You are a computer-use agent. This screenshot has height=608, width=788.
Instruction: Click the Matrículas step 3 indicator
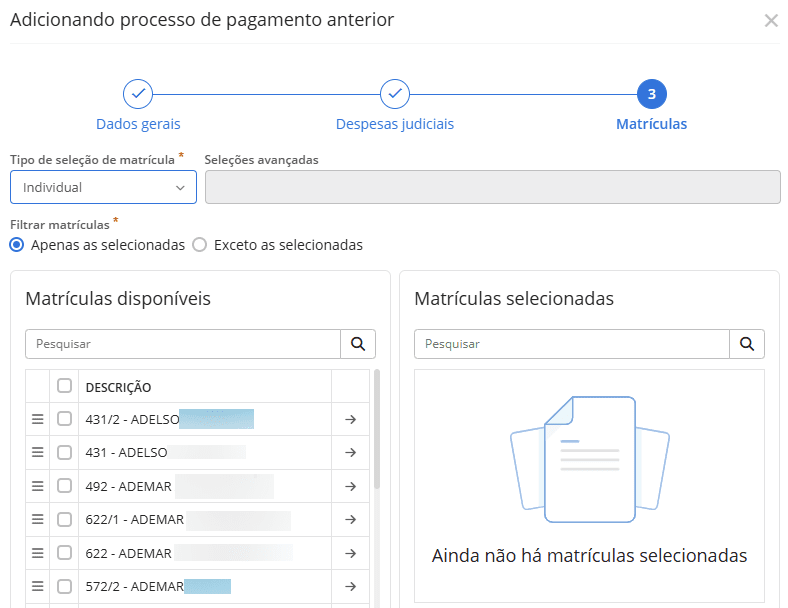(651, 95)
